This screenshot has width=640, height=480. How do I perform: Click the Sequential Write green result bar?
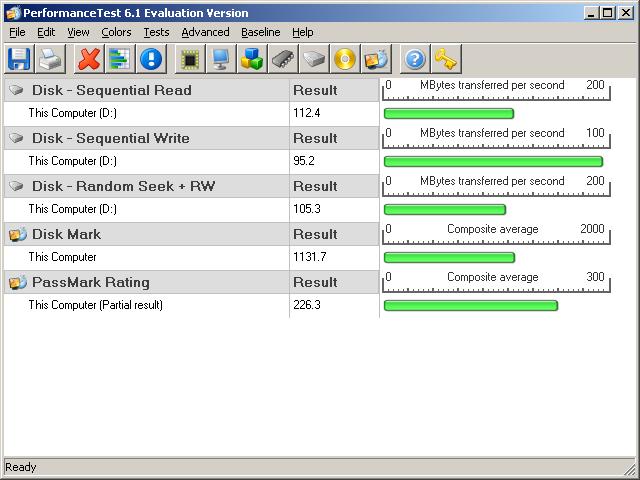pyautogui.click(x=493, y=162)
